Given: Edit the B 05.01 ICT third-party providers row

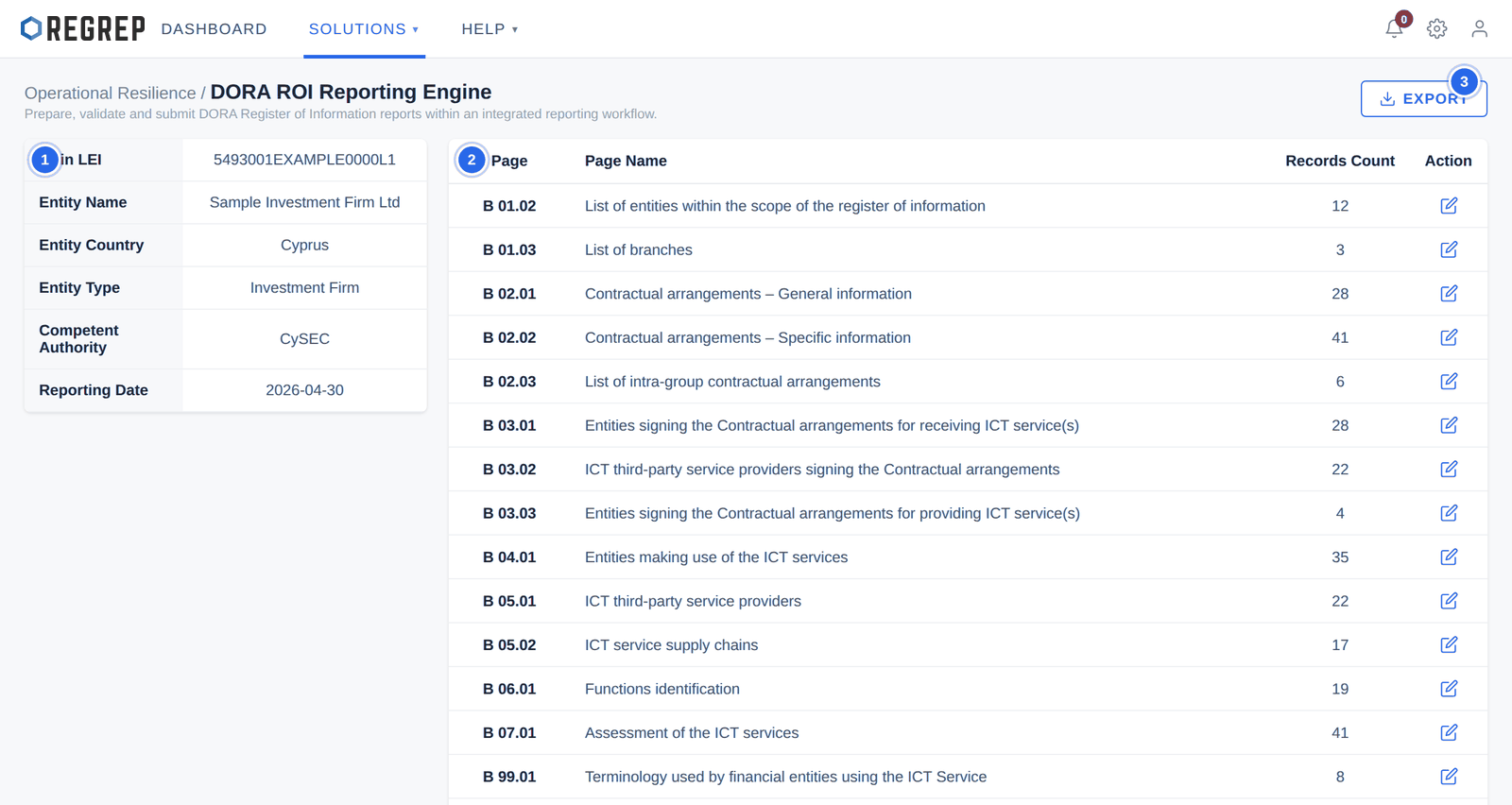Looking at the screenshot, I should pyautogui.click(x=1449, y=601).
